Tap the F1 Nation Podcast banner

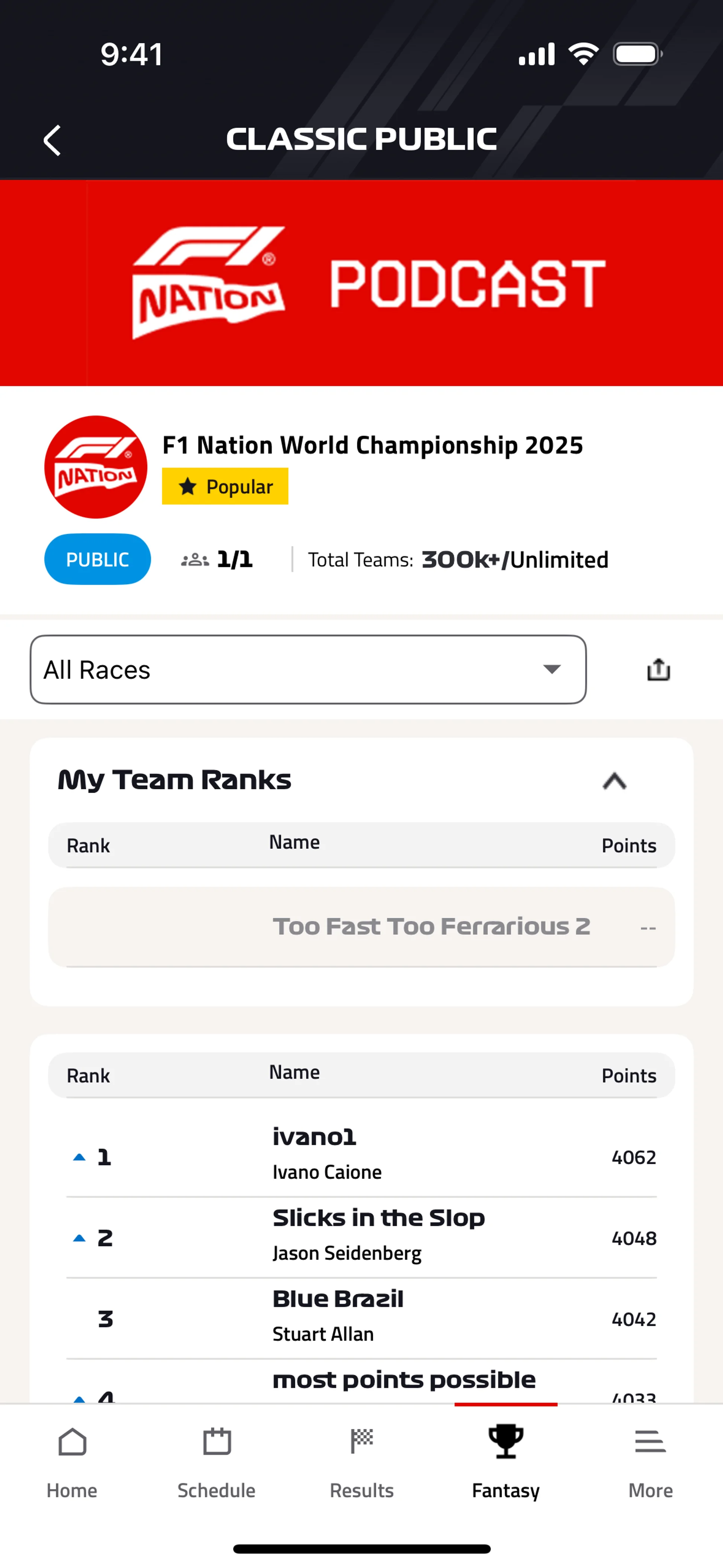[x=361, y=283]
